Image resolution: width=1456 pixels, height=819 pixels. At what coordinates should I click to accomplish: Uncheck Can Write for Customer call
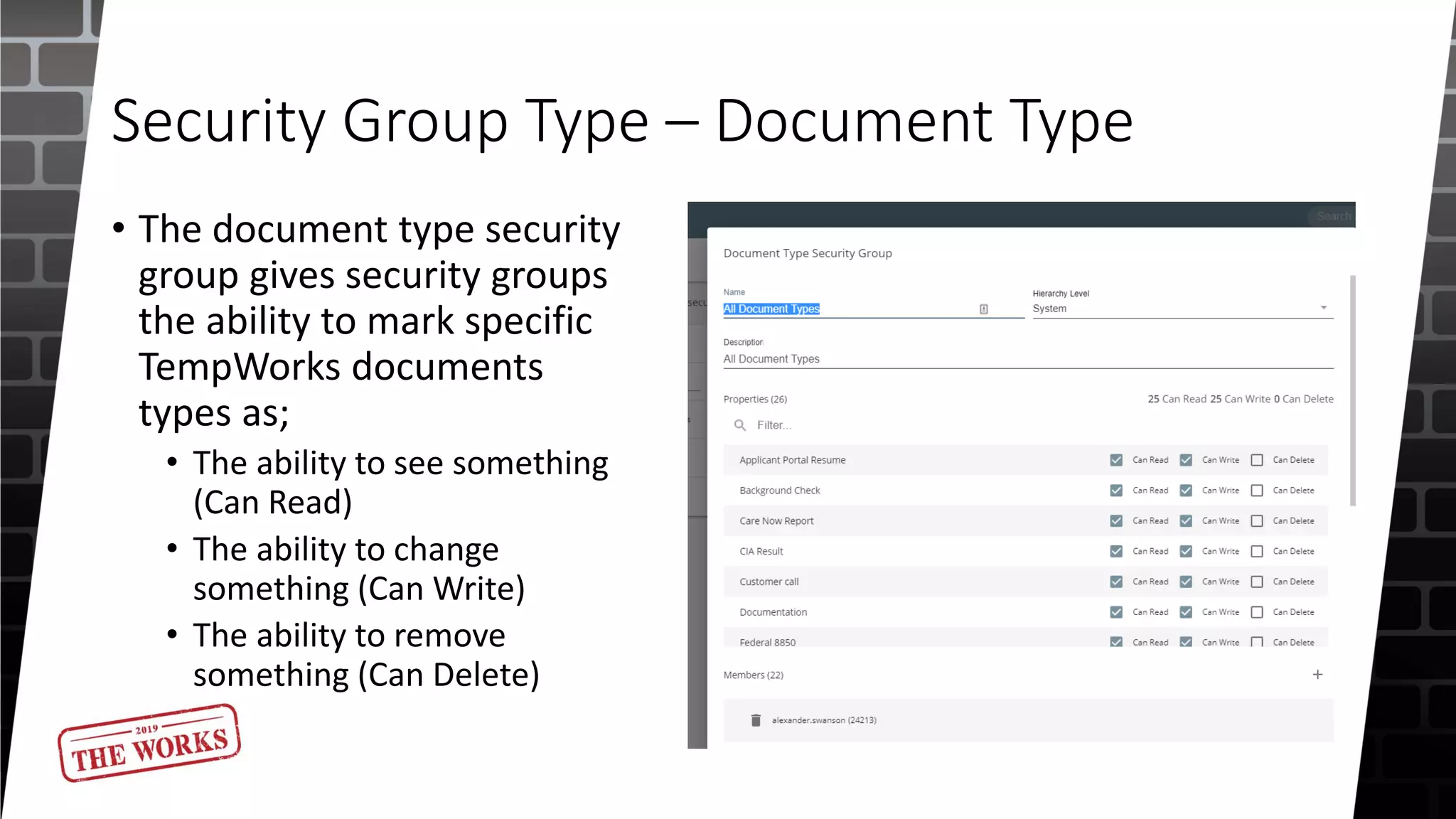[1186, 582]
